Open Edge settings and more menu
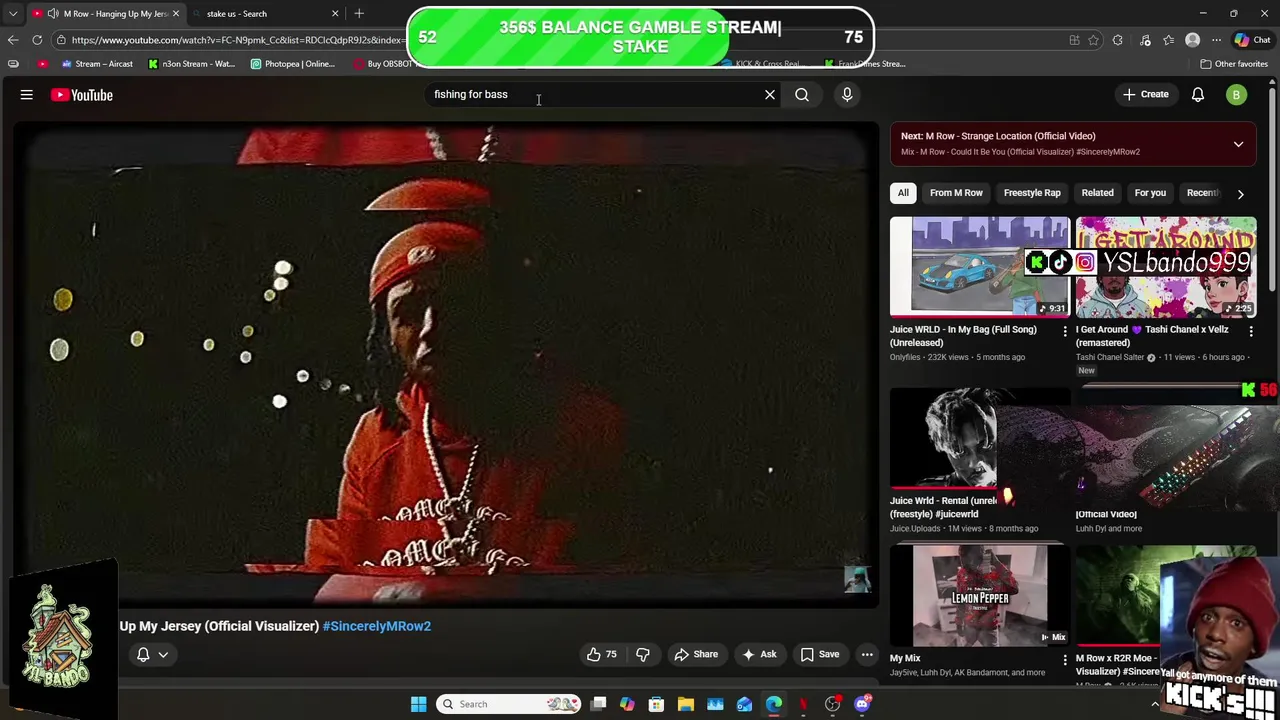 1216,40
